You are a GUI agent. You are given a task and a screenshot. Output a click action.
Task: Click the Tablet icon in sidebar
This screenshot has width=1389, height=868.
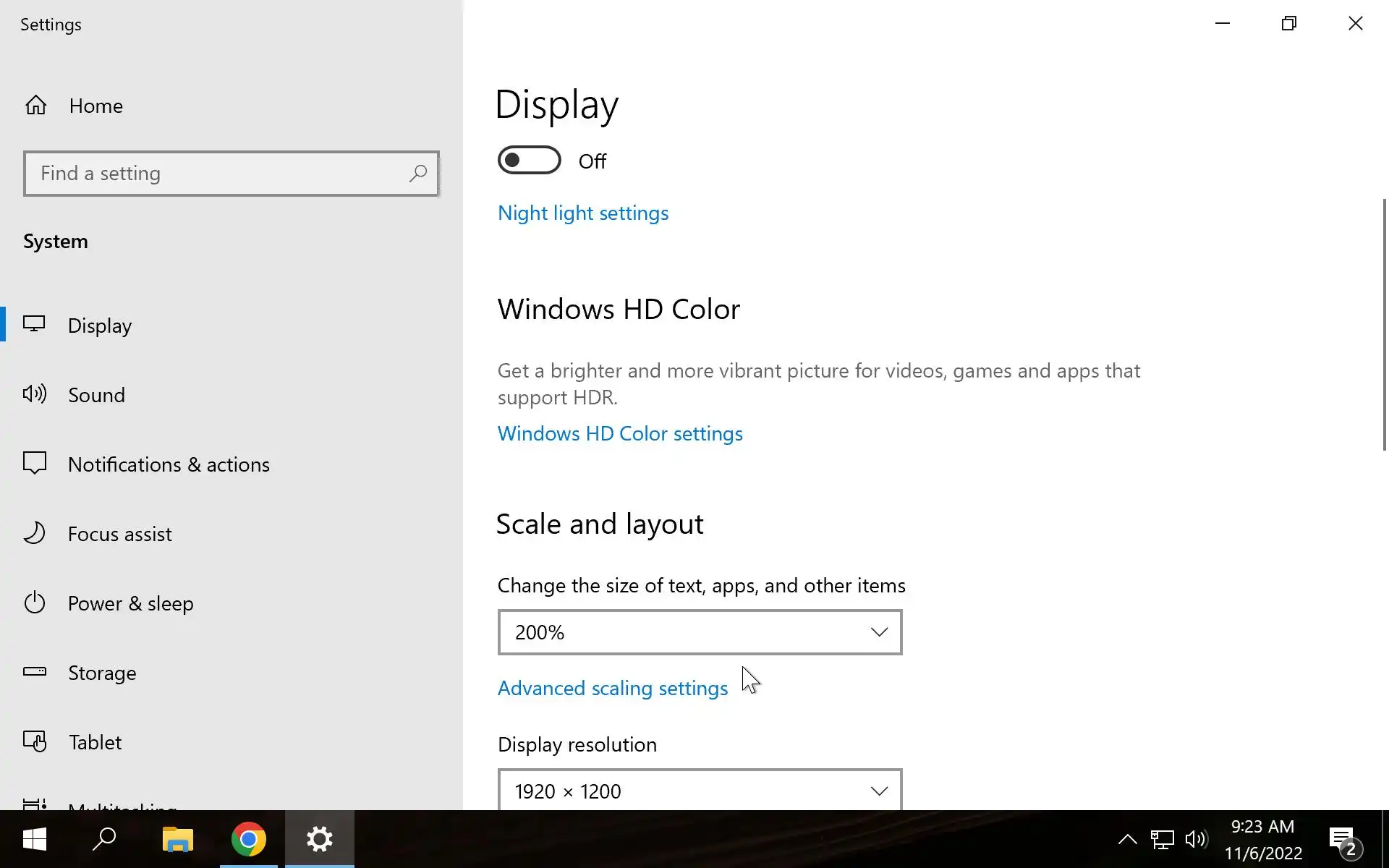[x=34, y=741]
